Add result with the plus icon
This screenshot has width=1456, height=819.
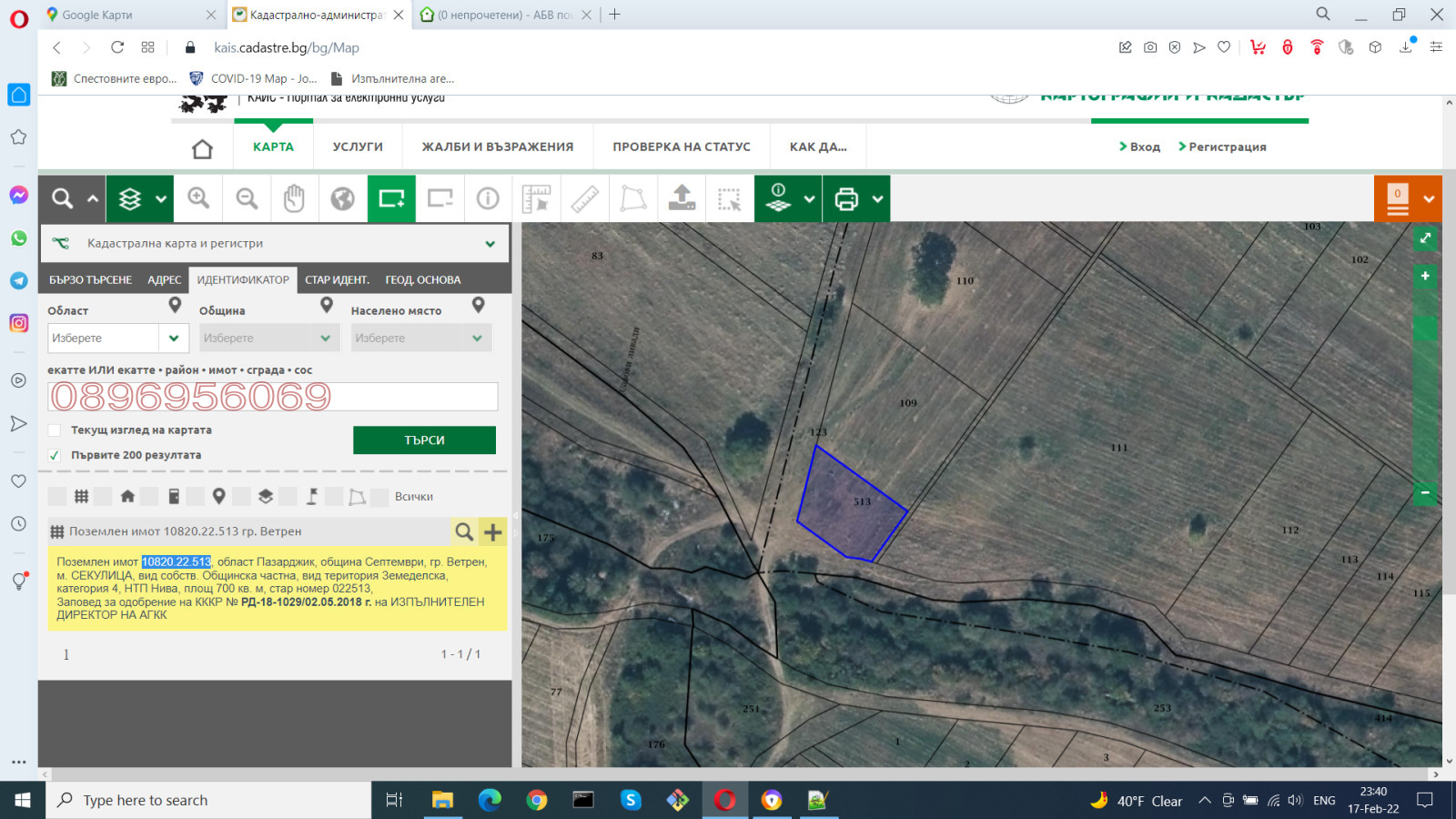point(493,531)
